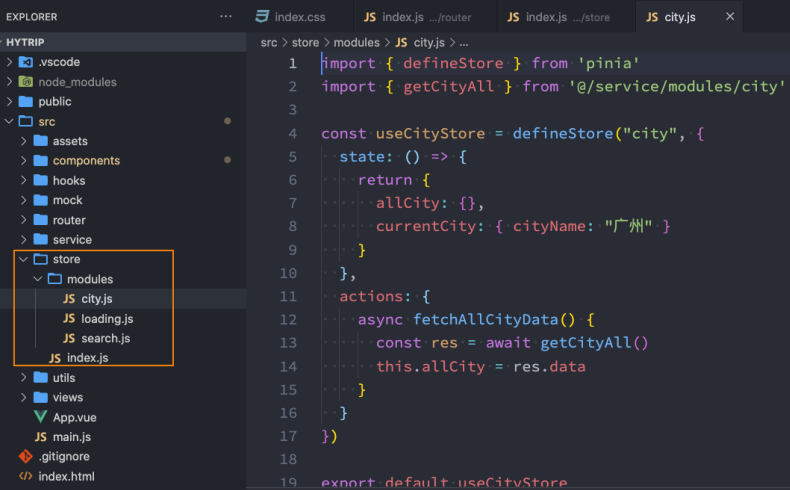Click the node_modules folder icon
This screenshot has width=790, height=490.
[26, 82]
